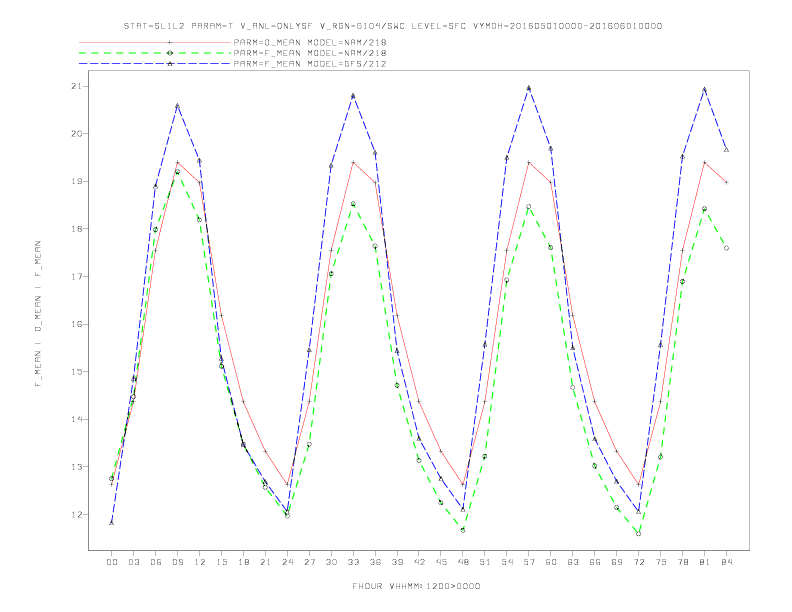
Task: Select legend entry PARM=F_MEAN MODEL=NAM/218
Action: [x=310, y=53]
